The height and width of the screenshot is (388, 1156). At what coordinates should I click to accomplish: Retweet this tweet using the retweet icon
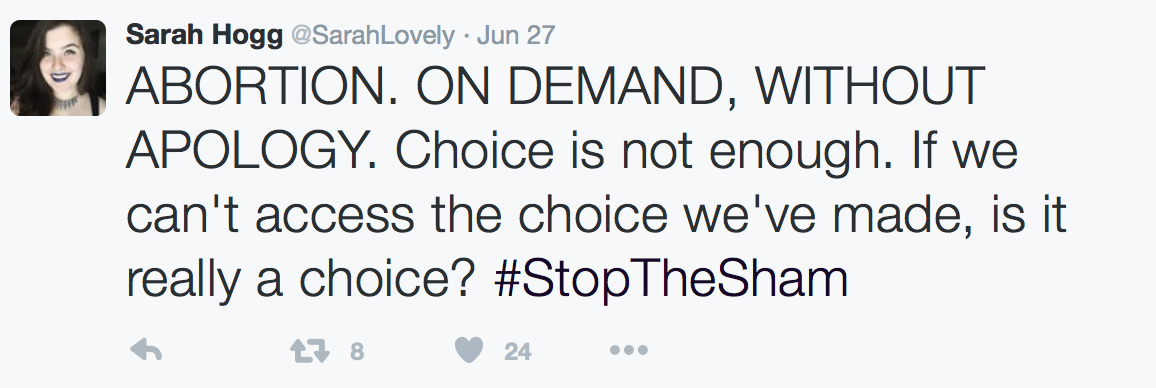(x=310, y=351)
